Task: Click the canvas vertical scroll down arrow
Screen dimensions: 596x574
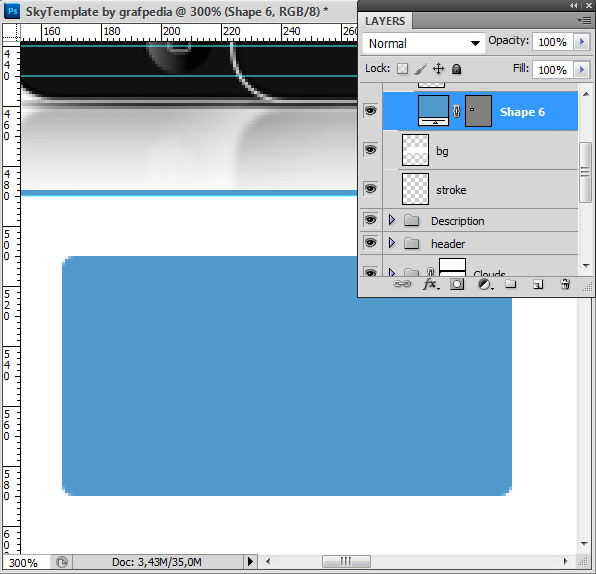Action: click(585, 544)
